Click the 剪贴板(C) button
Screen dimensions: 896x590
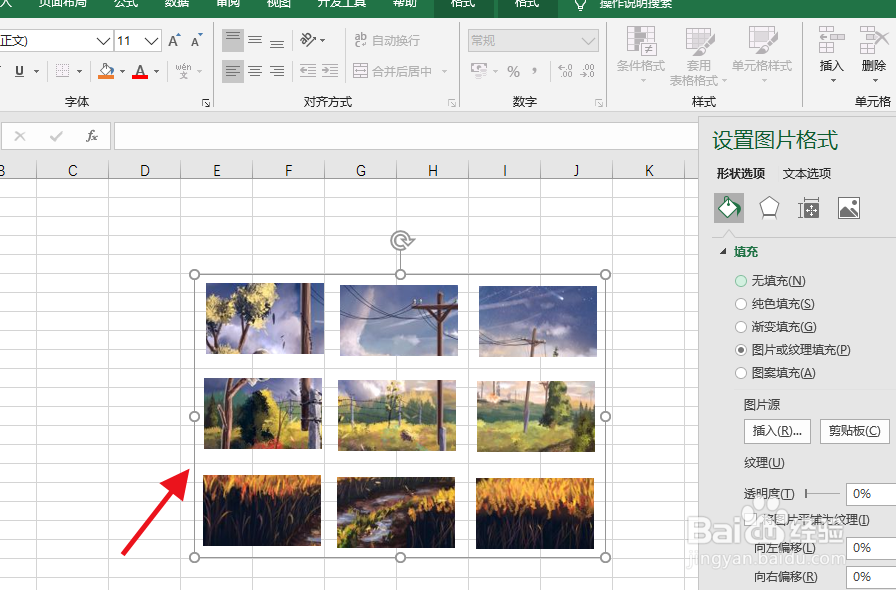click(x=854, y=430)
